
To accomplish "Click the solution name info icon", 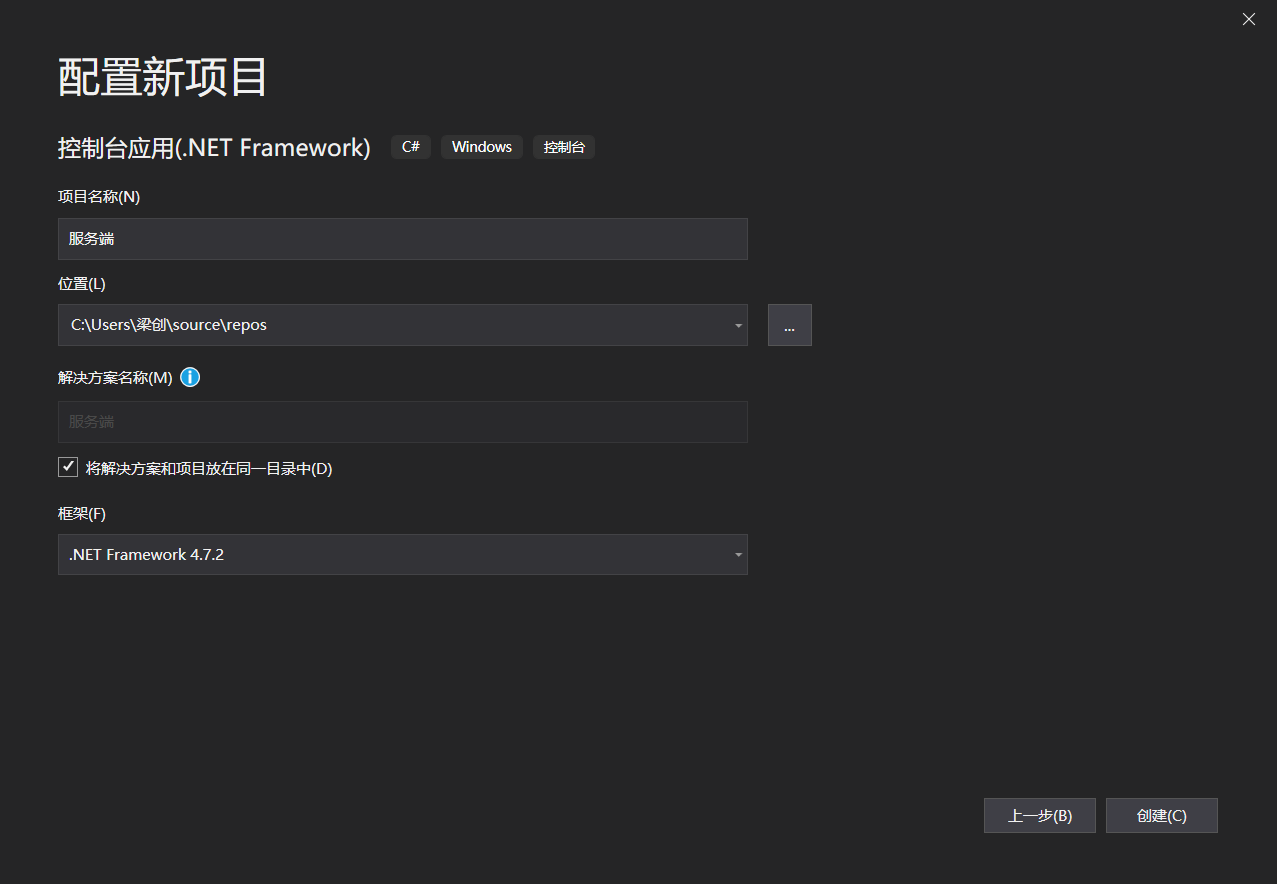I will (190, 377).
